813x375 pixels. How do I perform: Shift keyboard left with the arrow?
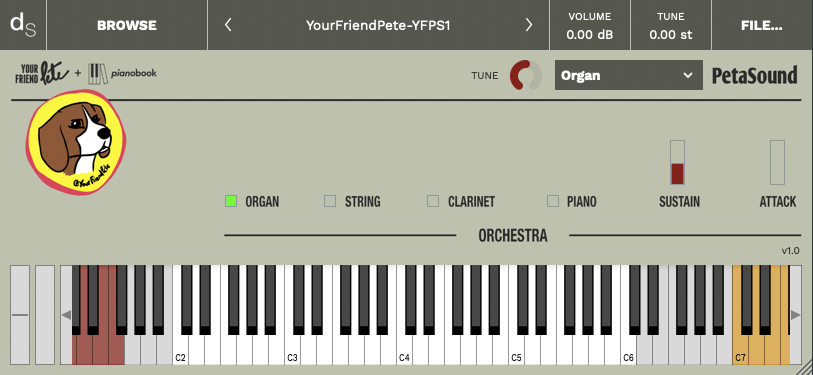[66, 315]
